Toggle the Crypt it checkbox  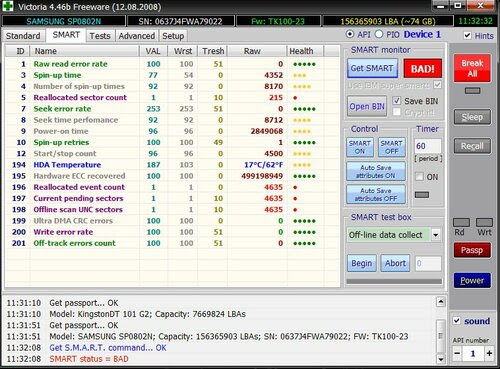click(x=397, y=112)
